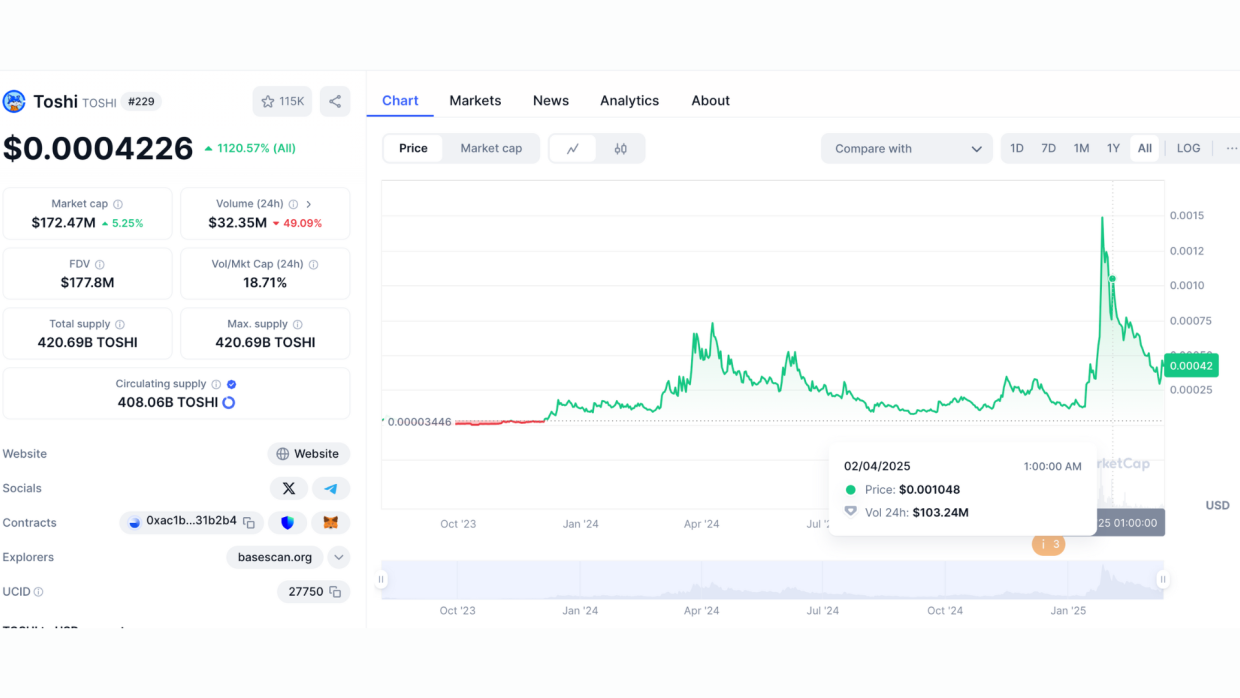Toggle LOG scale on chart
The image size is (1240, 698).
[x=1188, y=148]
